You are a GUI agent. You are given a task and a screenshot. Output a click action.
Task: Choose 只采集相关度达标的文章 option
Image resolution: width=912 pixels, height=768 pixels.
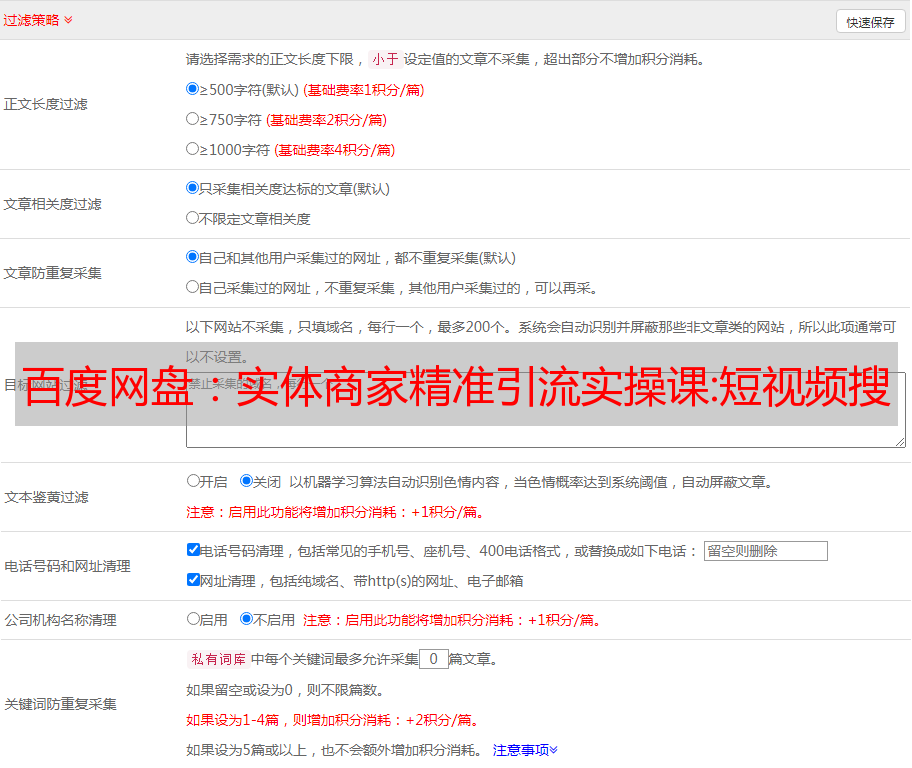point(193,188)
